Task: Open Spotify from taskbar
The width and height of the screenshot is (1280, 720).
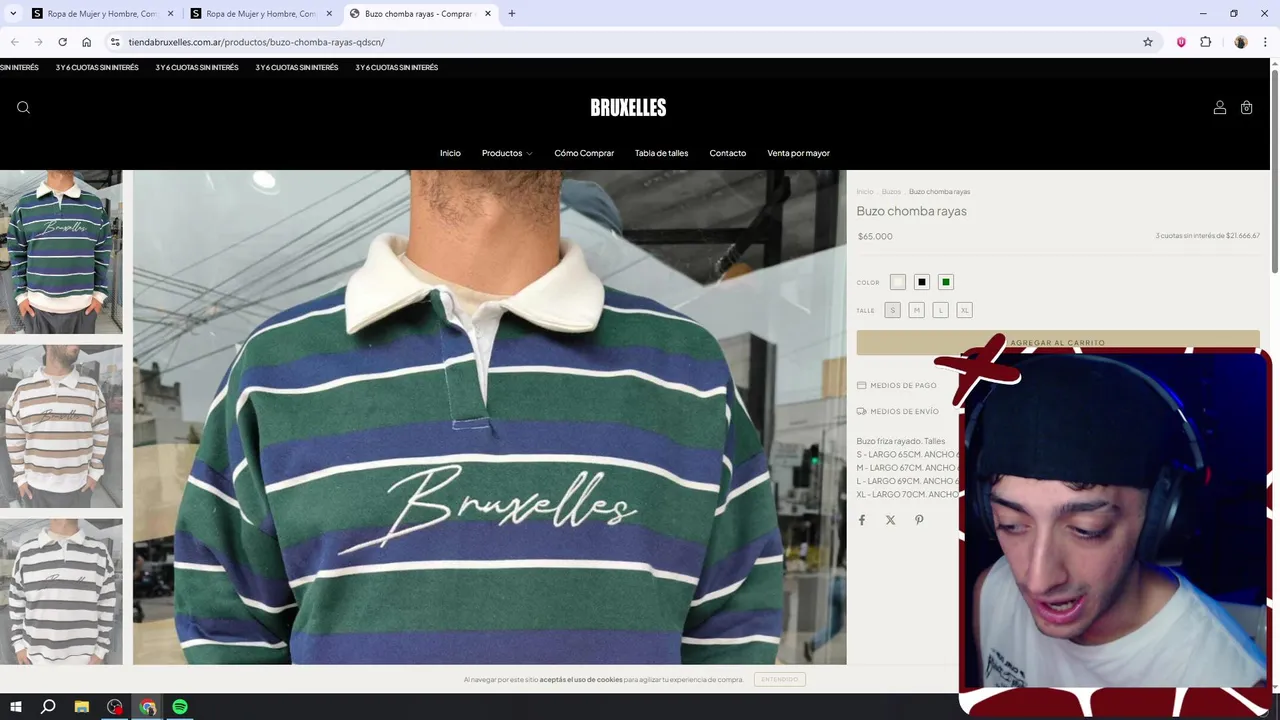Action: (x=180, y=707)
